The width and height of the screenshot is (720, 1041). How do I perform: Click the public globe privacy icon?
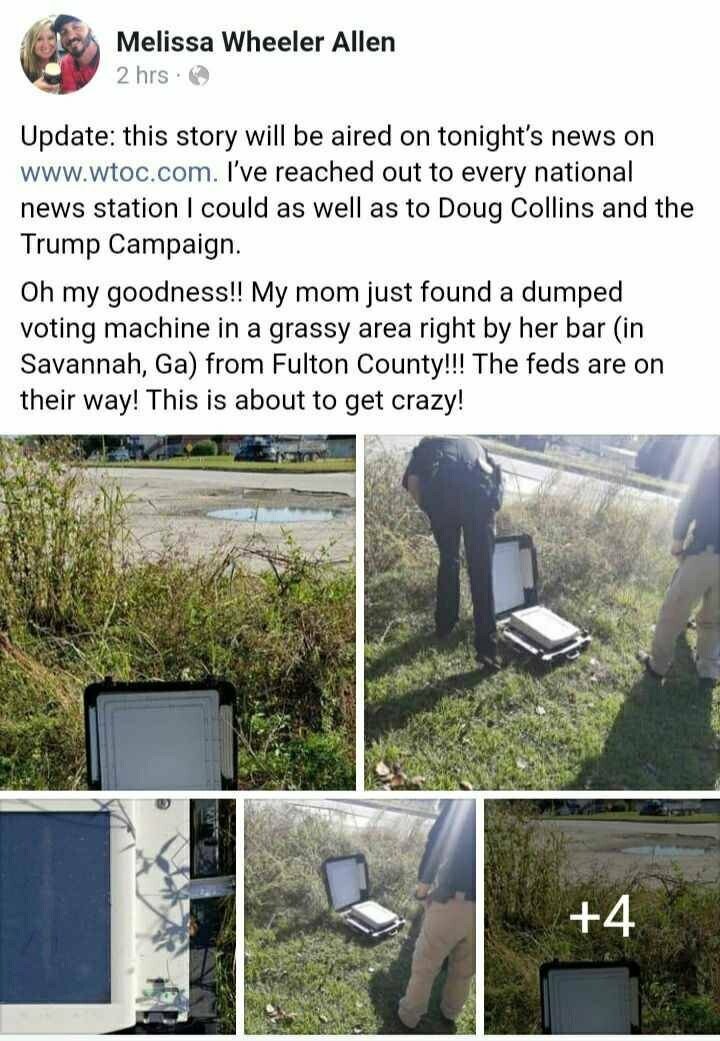pyautogui.click(x=199, y=76)
